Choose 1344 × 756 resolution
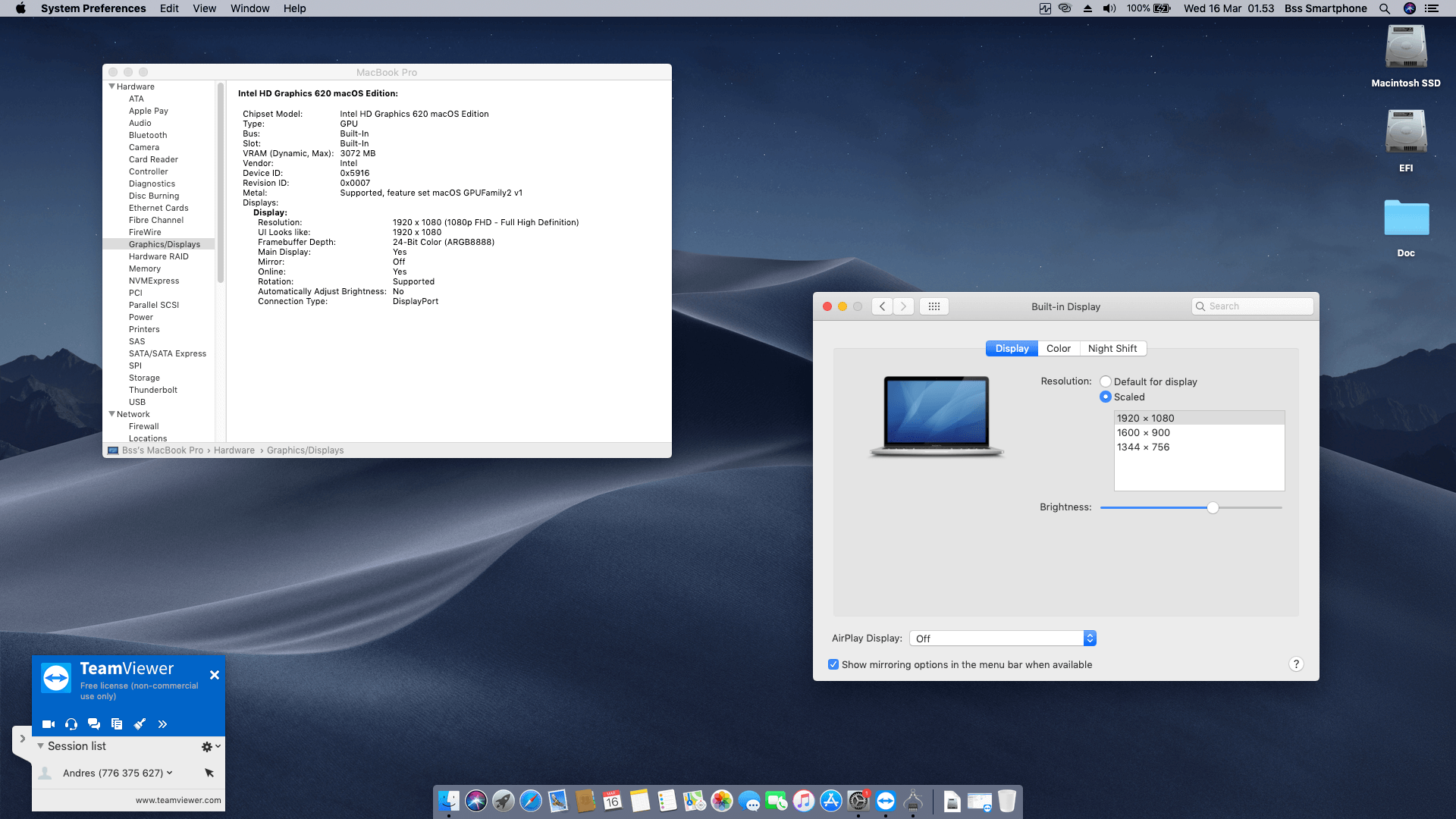 pos(1199,447)
